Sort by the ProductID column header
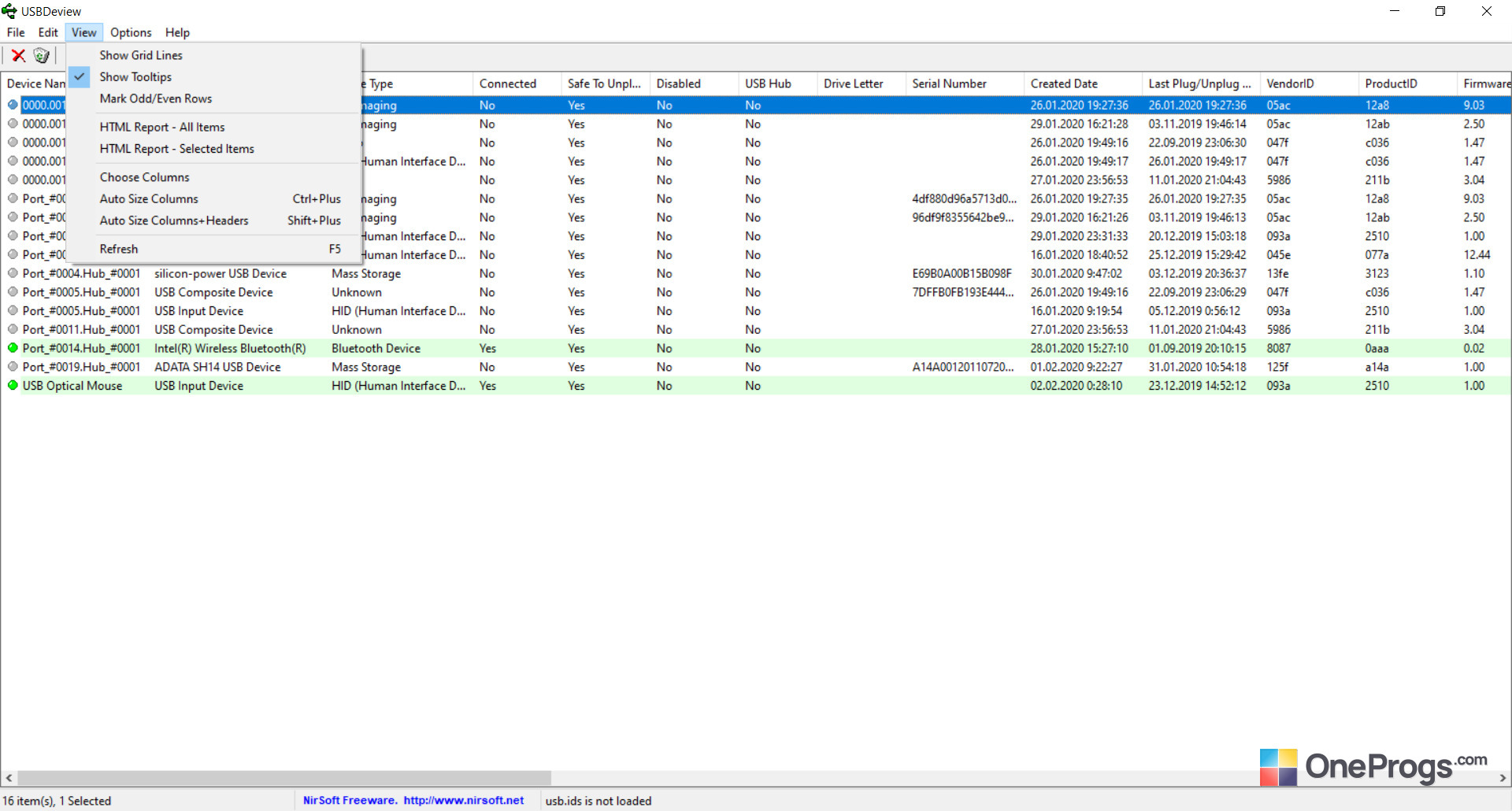 pyautogui.click(x=1408, y=83)
